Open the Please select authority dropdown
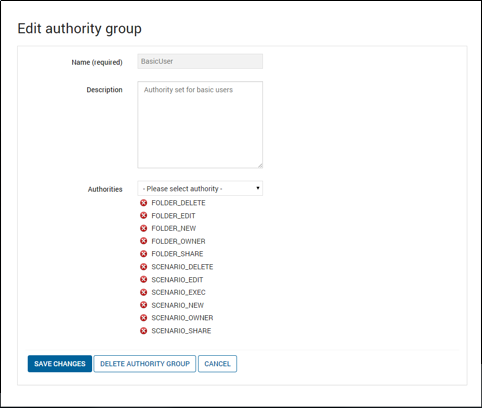 pyautogui.click(x=200, y=188)
